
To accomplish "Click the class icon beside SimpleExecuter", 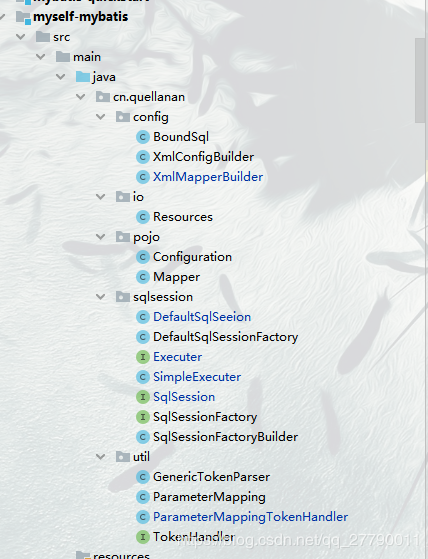I will click(143, 377).
